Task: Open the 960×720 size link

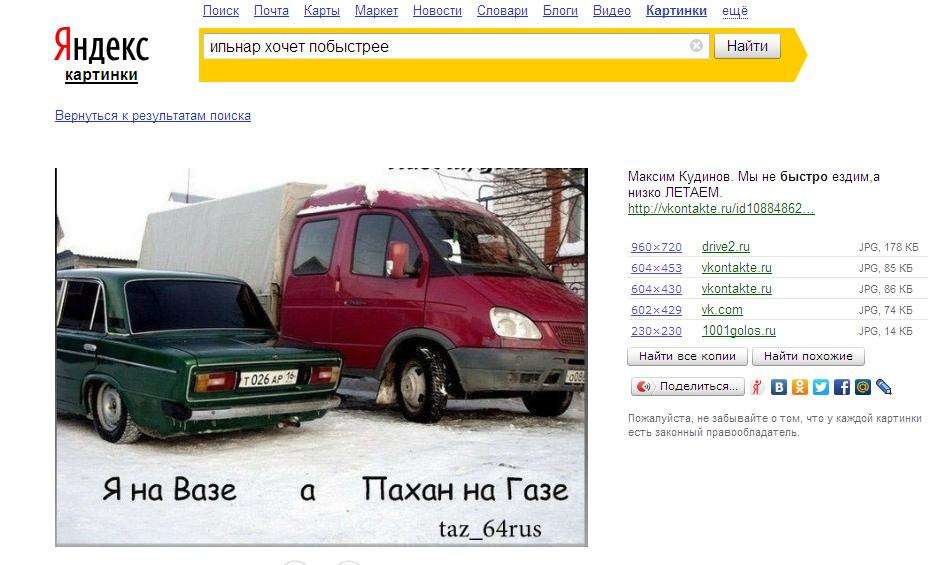Action: pos(656,247)
